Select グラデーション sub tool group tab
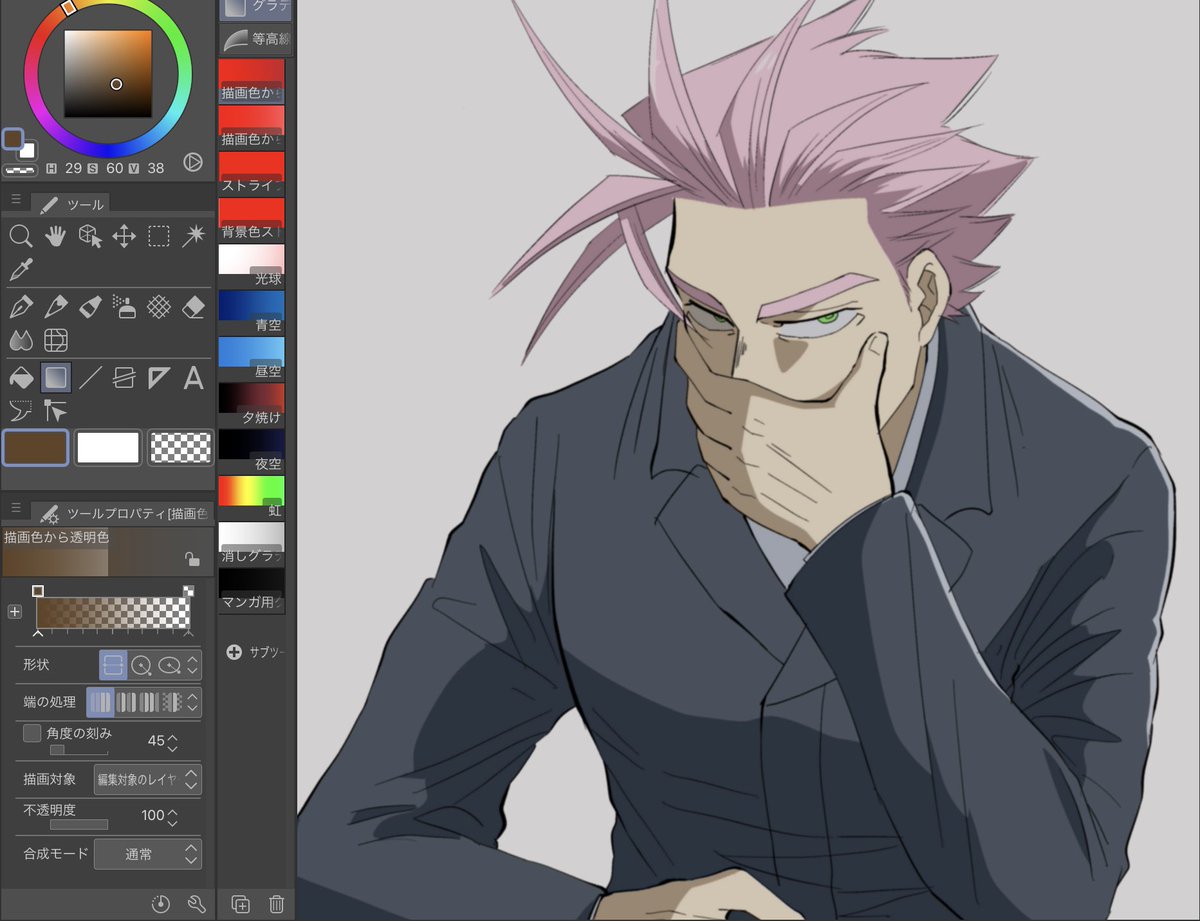 point(256,10)
